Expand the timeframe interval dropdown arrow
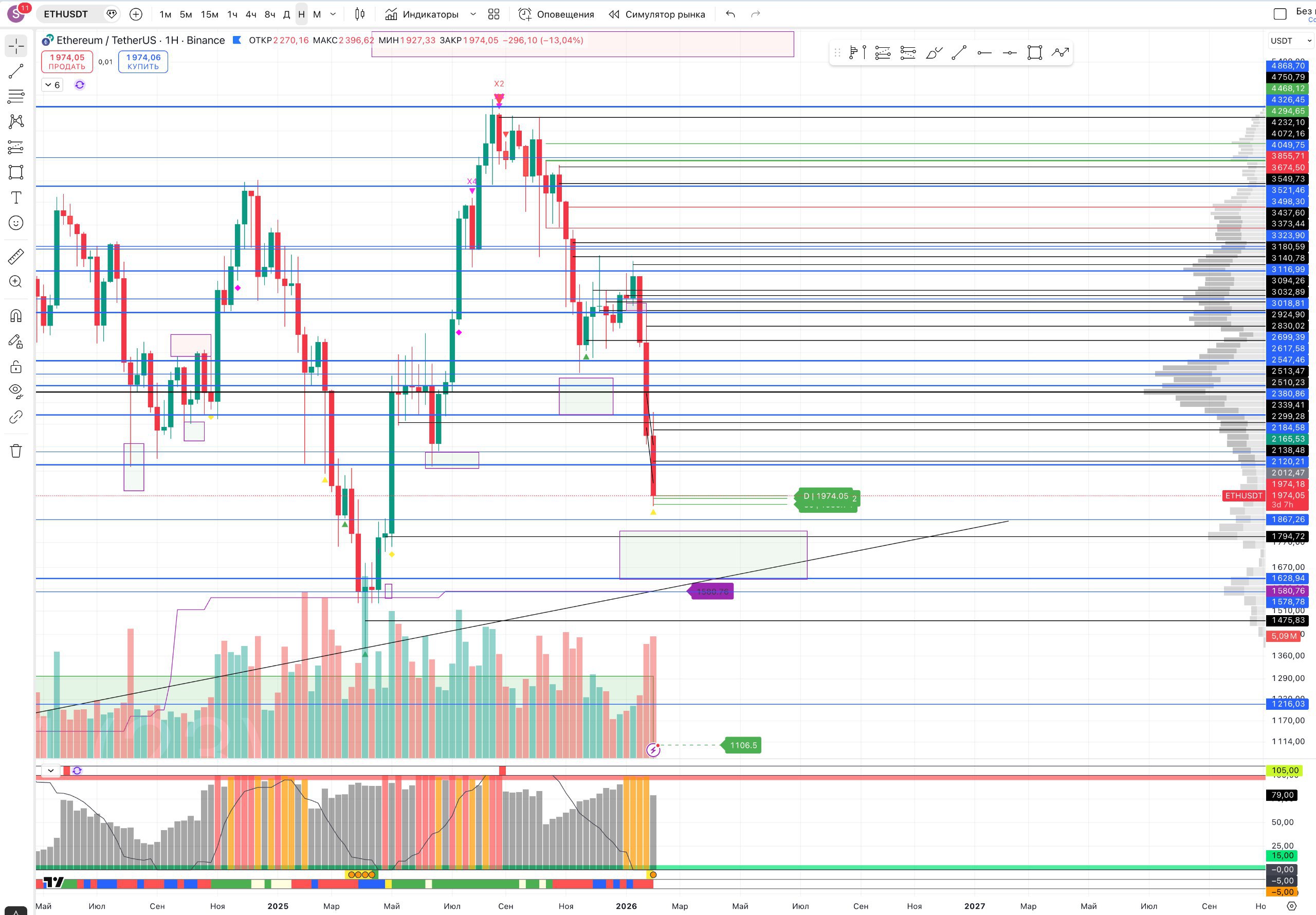This screenshot has height=915, width=1316. tap(333, 14)
